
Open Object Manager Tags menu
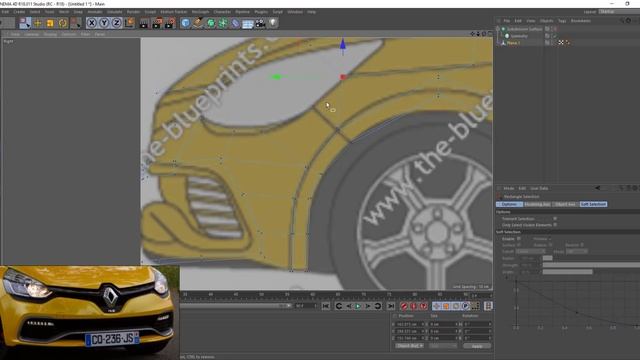[x=562, y=21]
